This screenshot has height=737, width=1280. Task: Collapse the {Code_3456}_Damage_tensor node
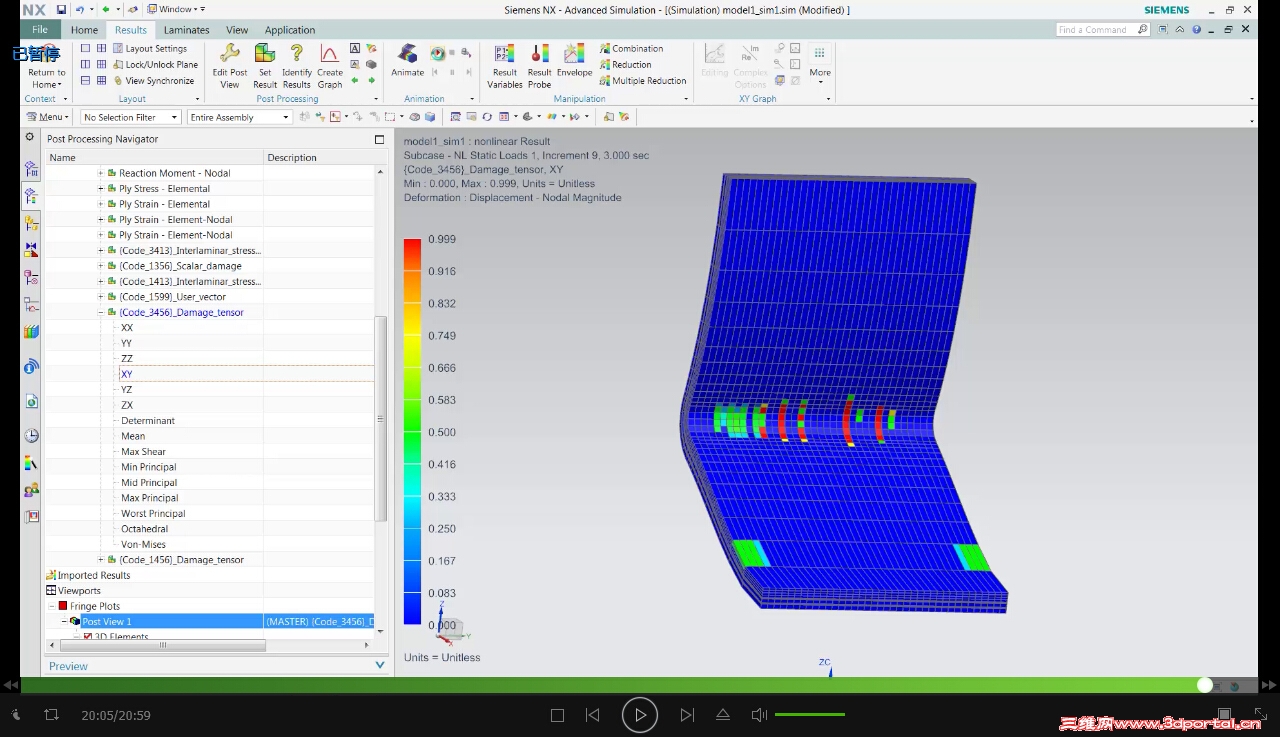tap(100, 312)
